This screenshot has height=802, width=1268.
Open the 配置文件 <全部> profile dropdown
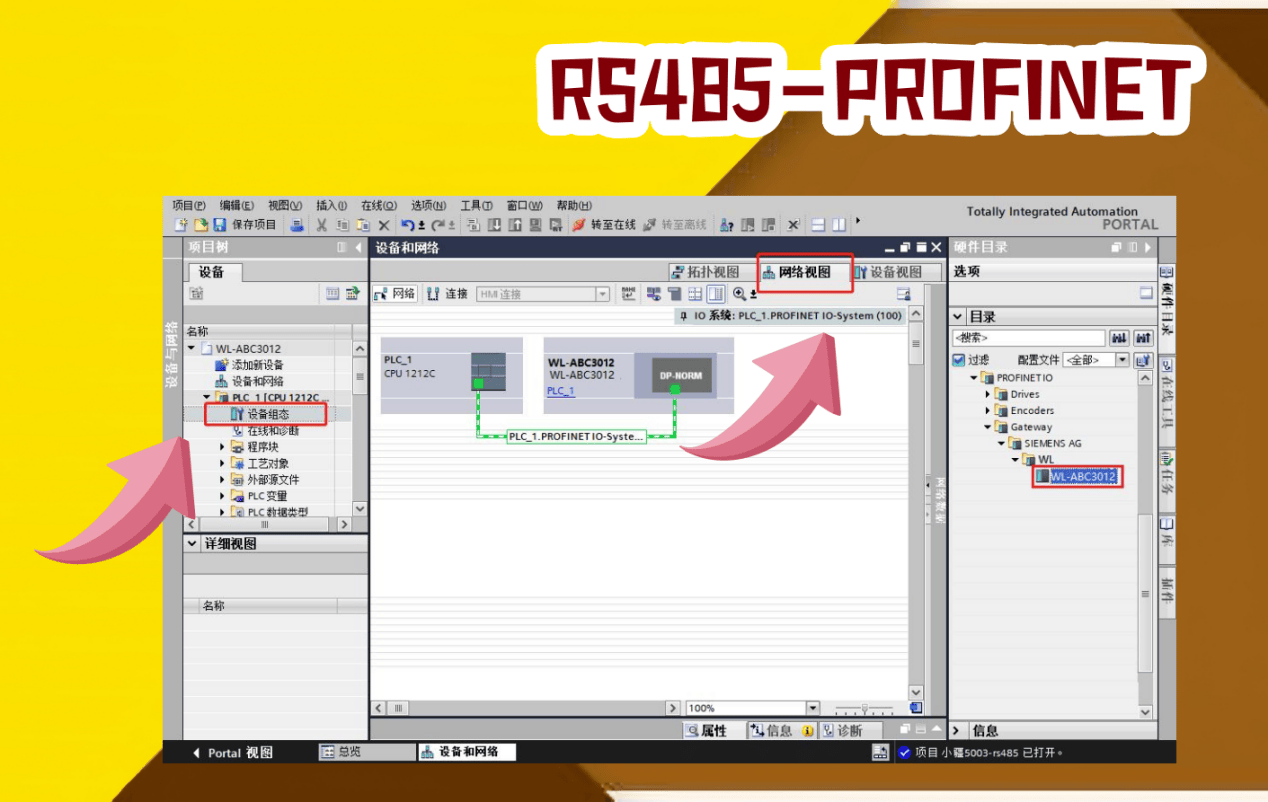[1122, 359]
